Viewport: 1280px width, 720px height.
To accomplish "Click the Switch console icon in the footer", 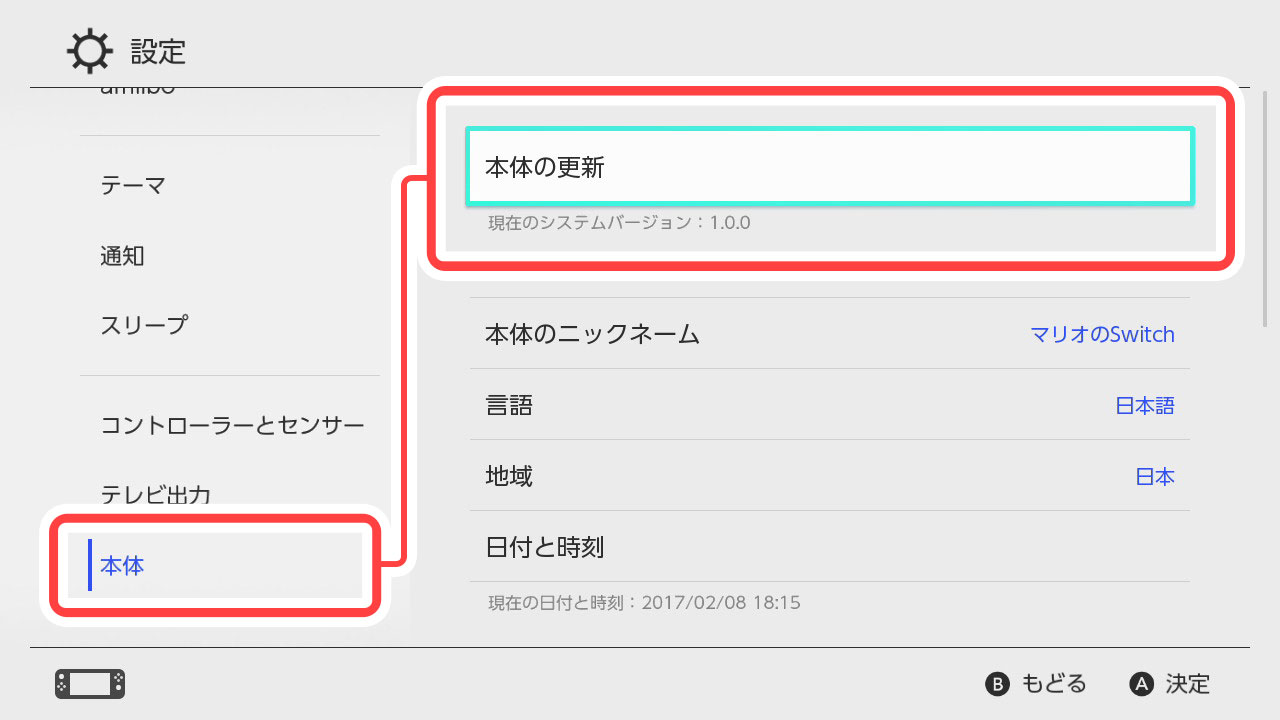I will pyautogui.click(x=90, y=684).
